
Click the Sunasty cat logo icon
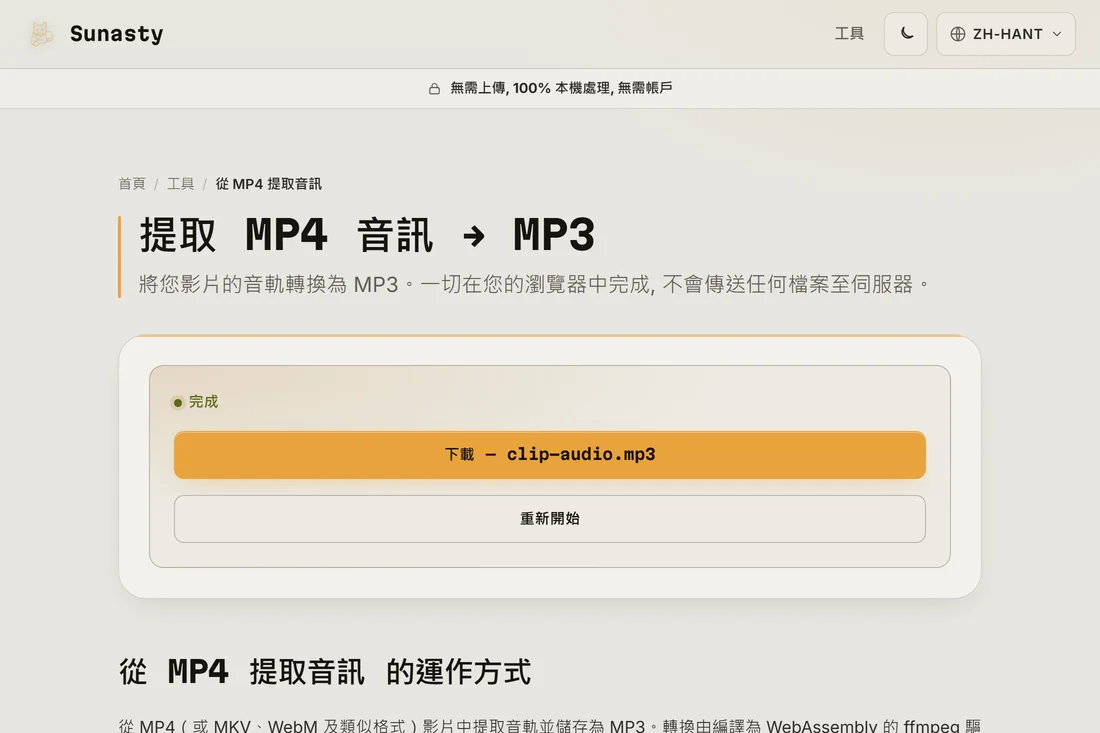41,34
